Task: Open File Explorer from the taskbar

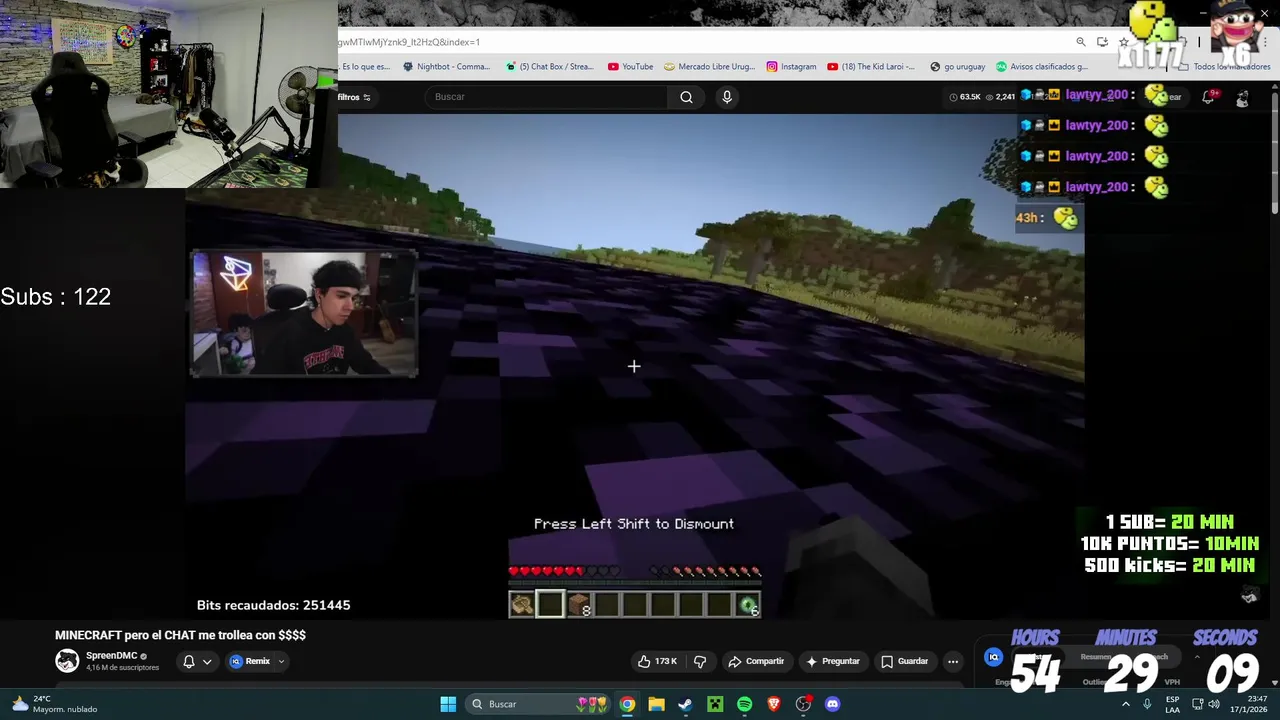Action: point(656,704)
